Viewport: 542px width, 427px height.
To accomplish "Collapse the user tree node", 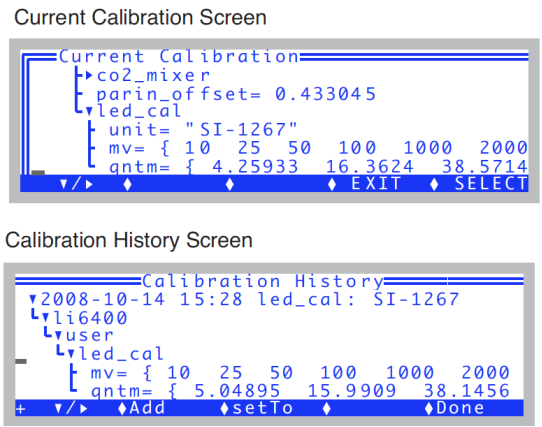I will pos(58,336).
